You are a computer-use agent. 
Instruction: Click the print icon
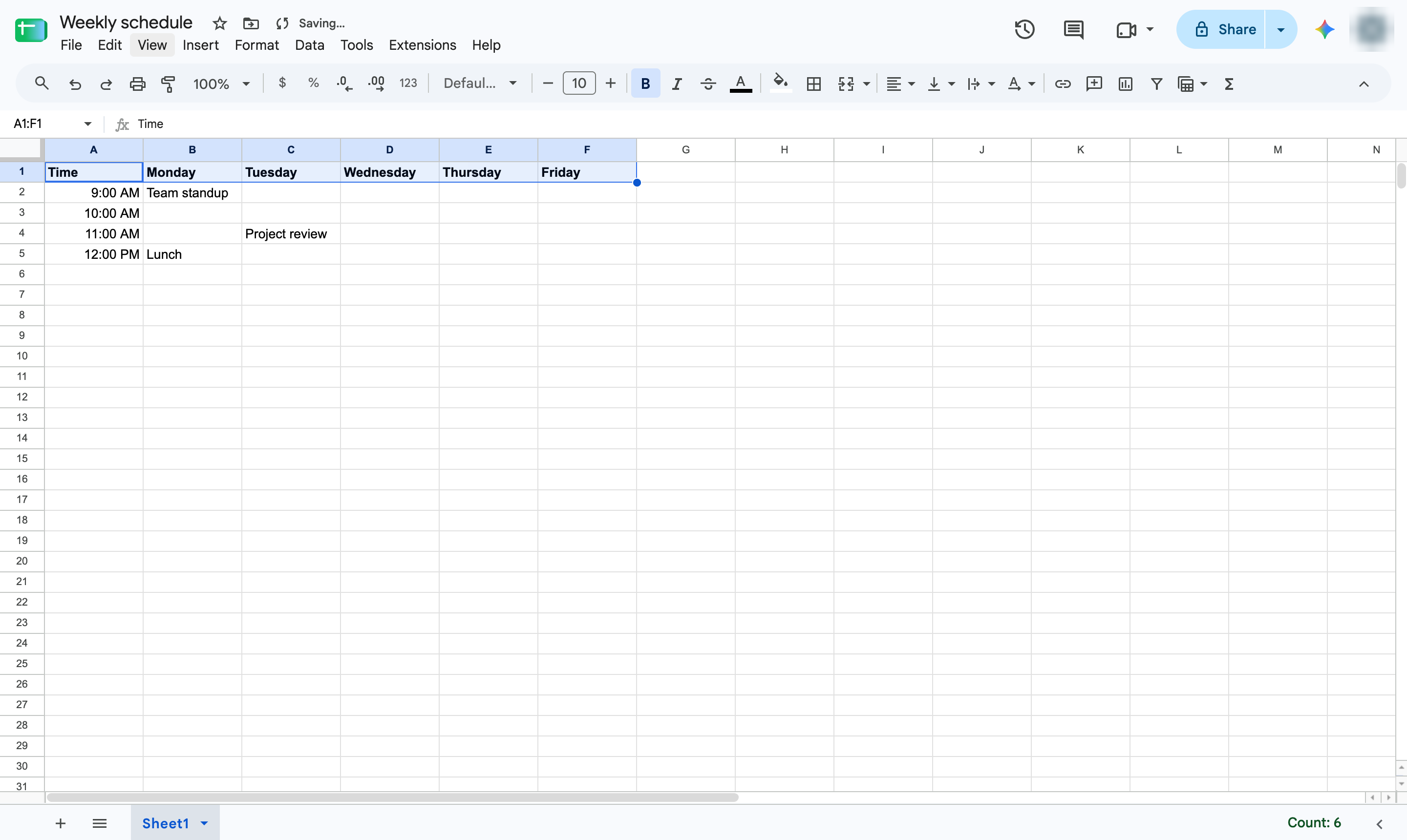coord(138,84)
